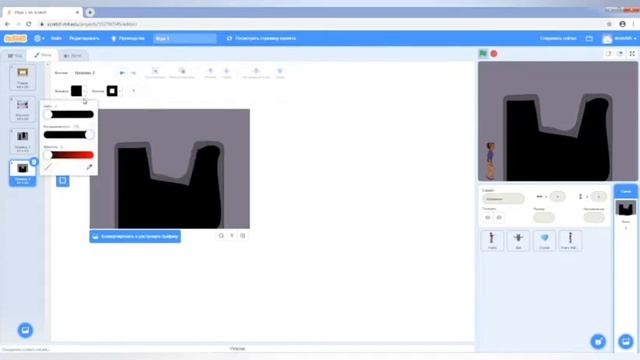The image size is (640, 360).
Task: Click the red stop button
Action: (494, 53)
